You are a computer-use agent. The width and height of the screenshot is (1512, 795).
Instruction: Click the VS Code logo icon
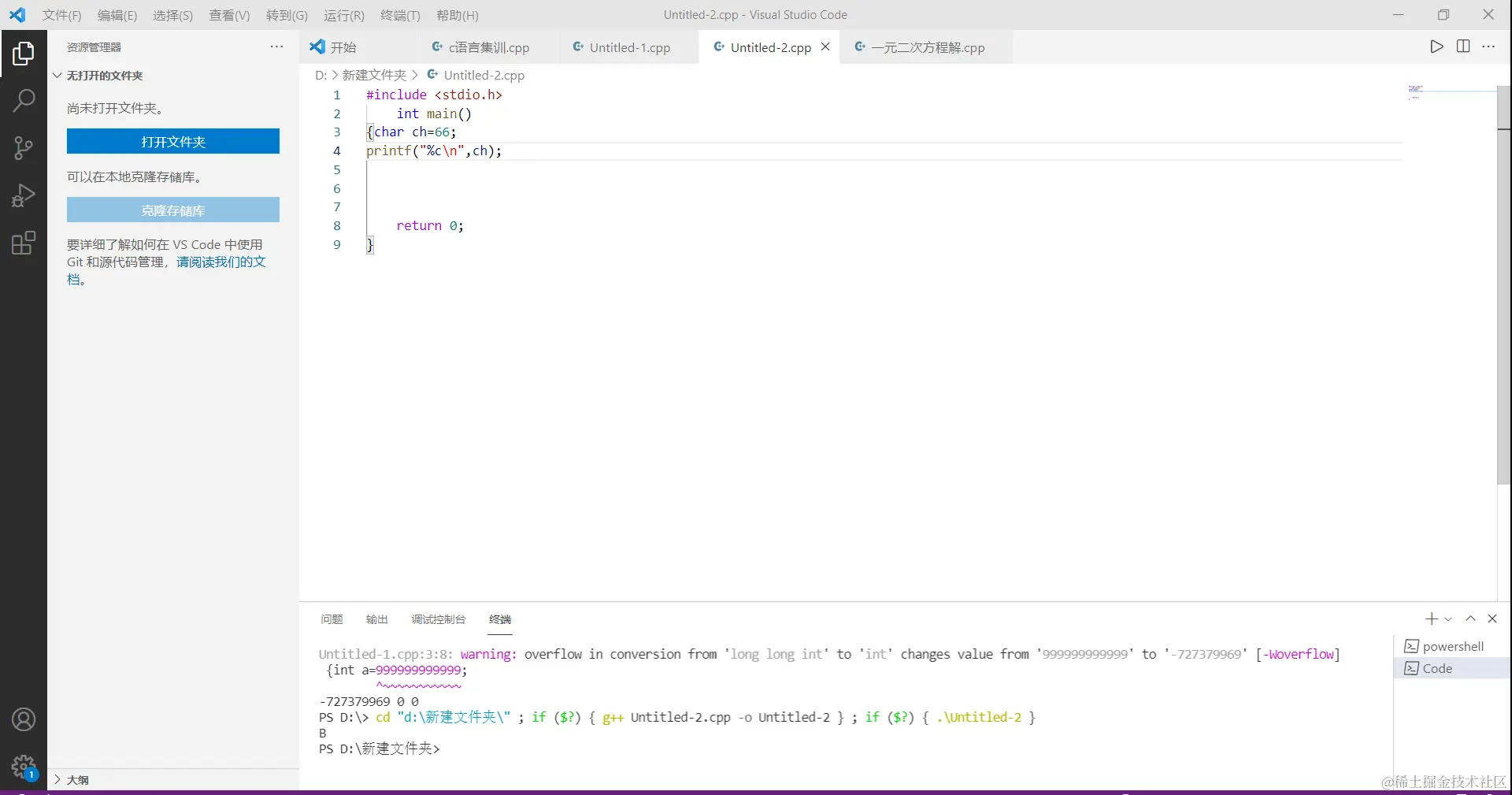tap(17, 15)
